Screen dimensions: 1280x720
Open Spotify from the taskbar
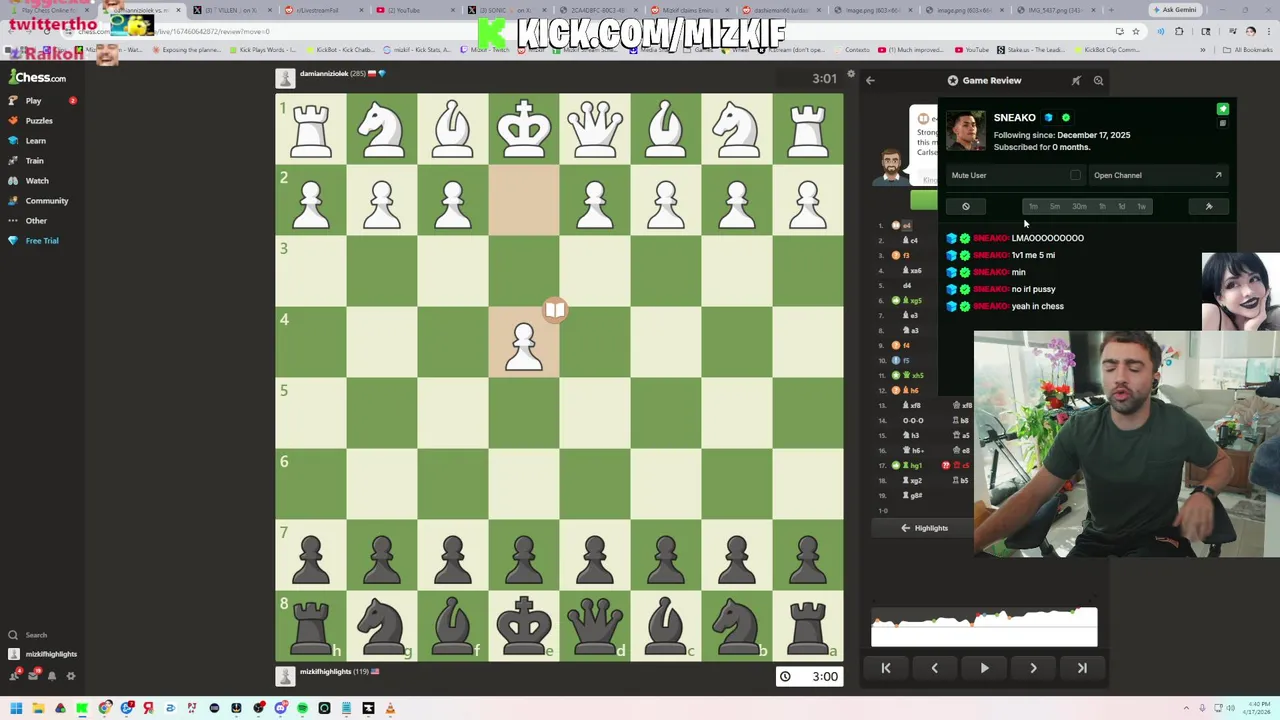coord(302,708)
